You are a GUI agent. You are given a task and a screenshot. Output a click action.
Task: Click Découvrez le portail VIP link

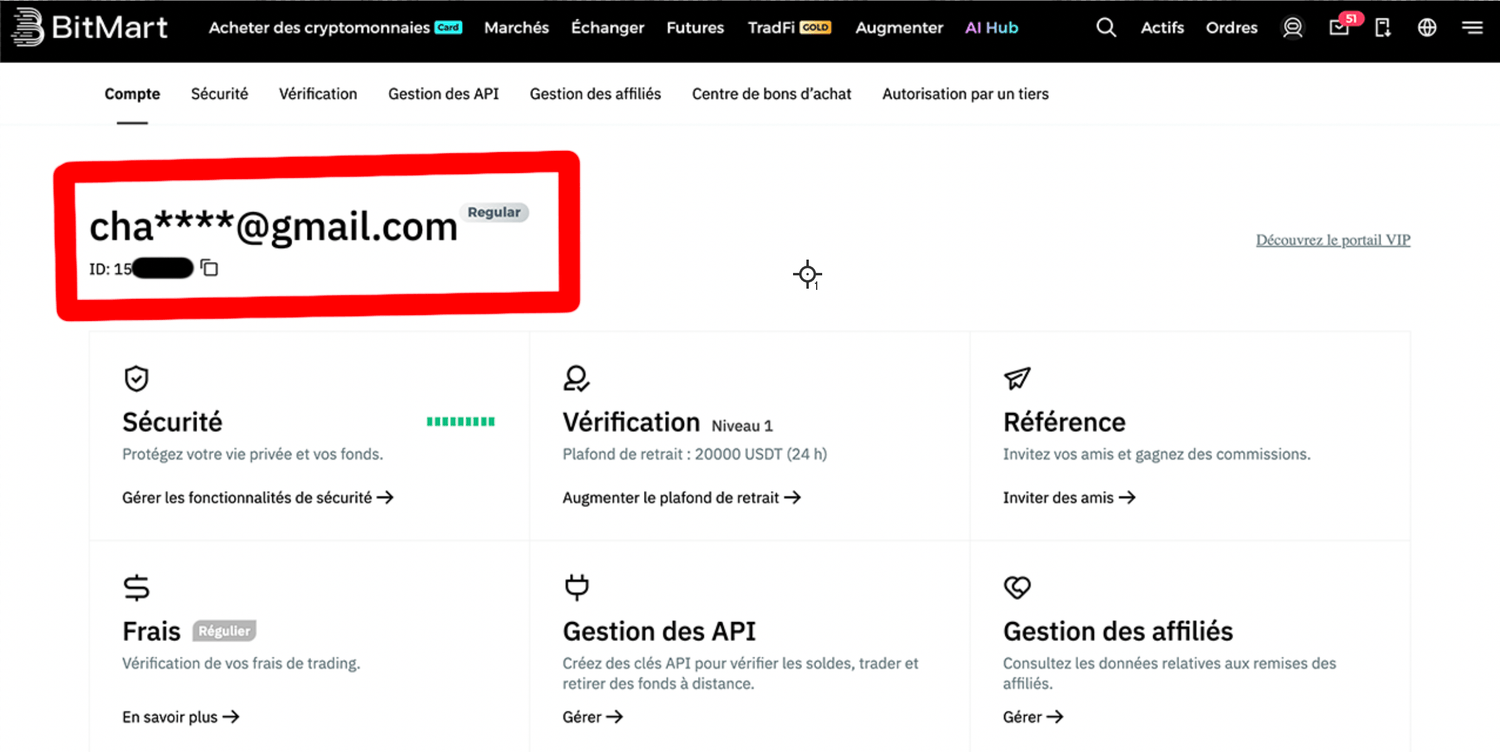pos(1332,240)
